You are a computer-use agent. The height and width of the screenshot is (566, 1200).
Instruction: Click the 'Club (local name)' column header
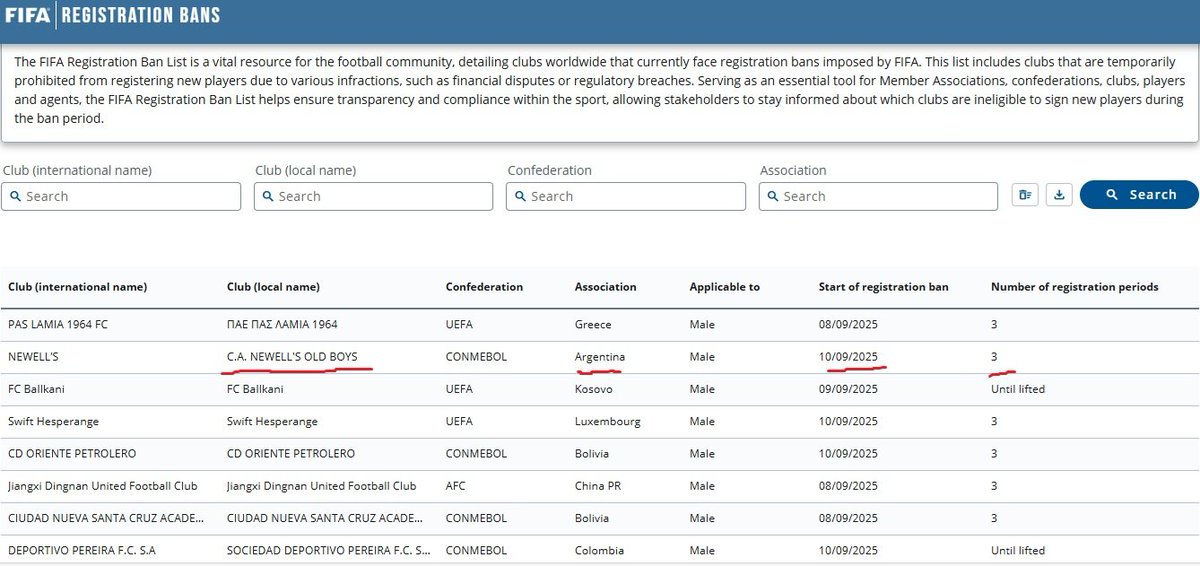[x=274, y=287]
